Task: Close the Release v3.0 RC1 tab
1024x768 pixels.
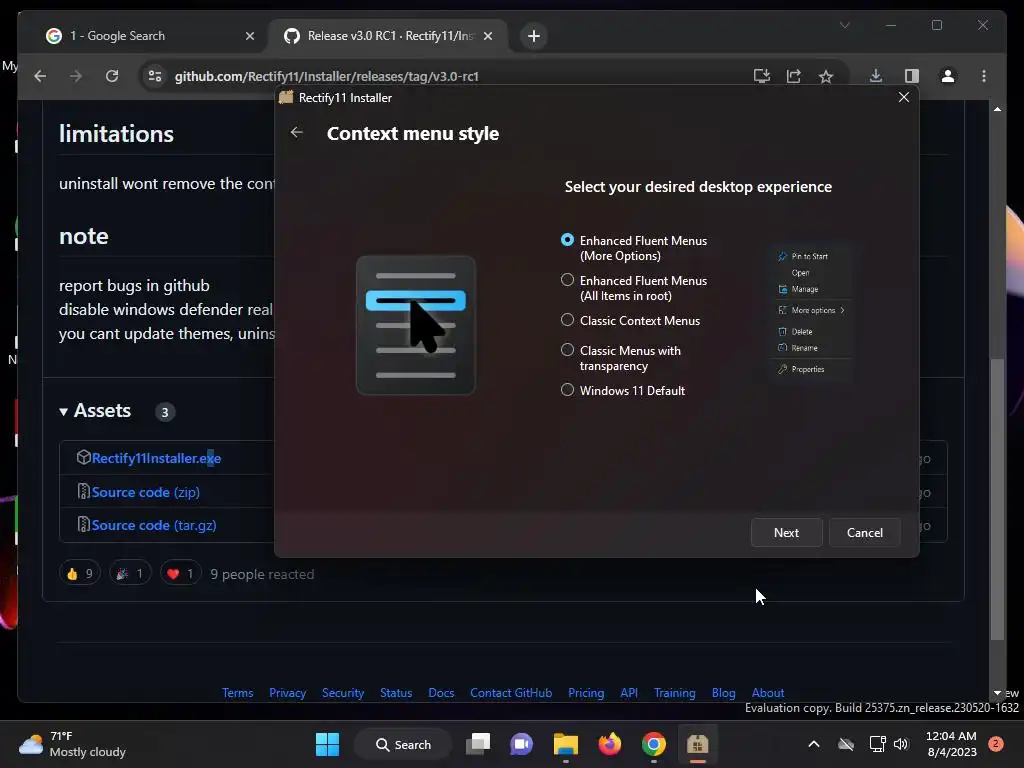Action: pos(488,36)
